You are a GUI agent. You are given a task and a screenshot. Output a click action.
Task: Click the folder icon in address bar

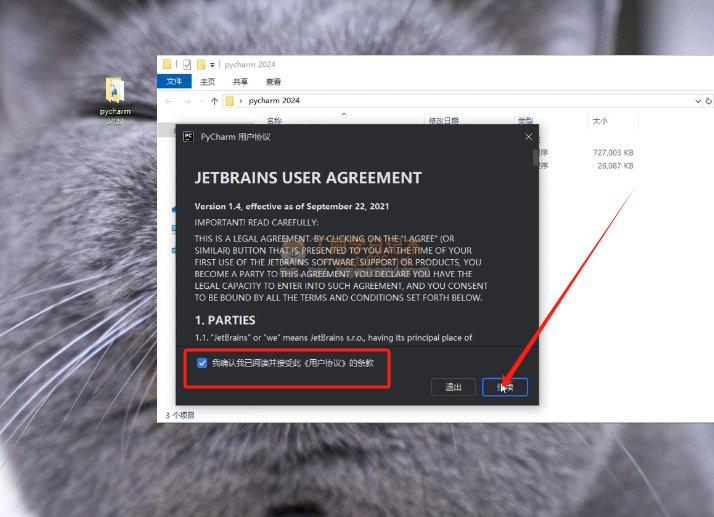tap(230, 101)
